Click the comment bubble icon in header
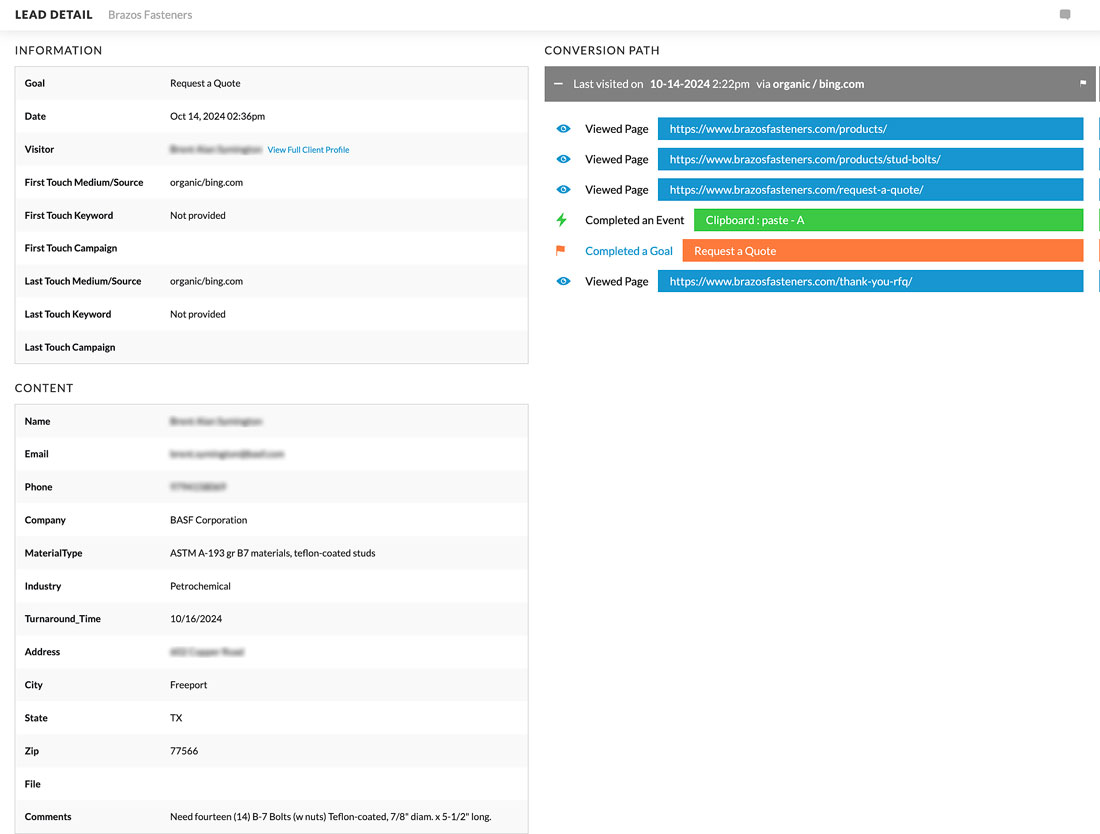The image size is (1100, 834). 1065,15
